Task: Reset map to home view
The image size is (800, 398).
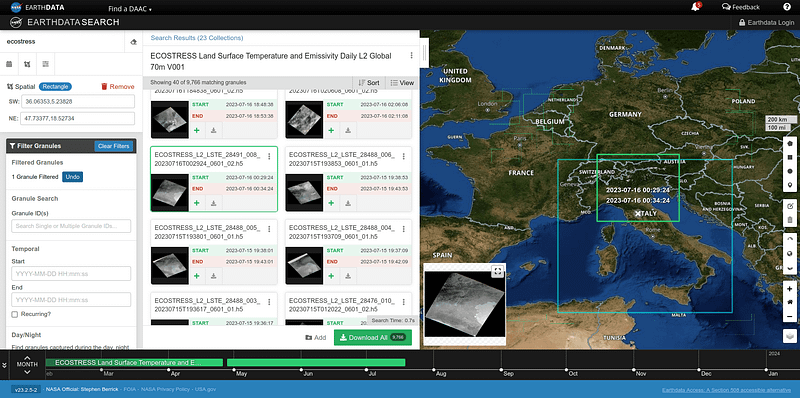Action: (x=790, y=303)
